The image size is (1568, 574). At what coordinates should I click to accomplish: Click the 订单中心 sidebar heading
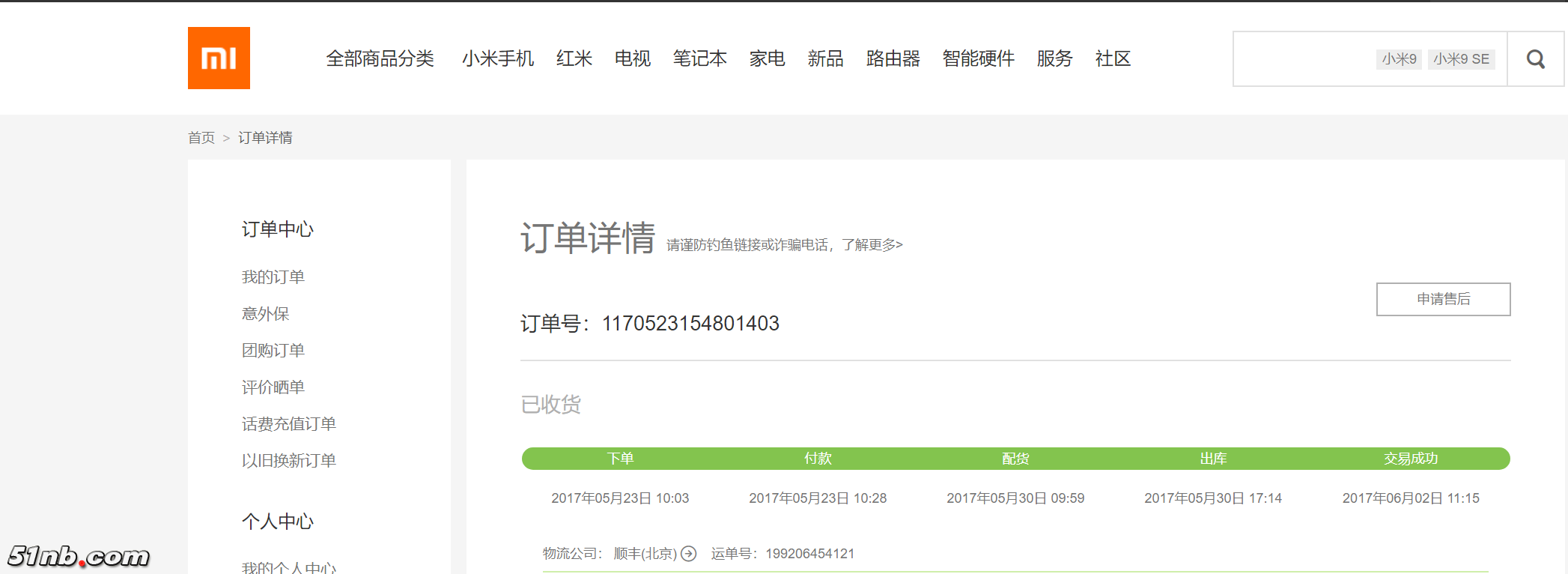[278, 229]
